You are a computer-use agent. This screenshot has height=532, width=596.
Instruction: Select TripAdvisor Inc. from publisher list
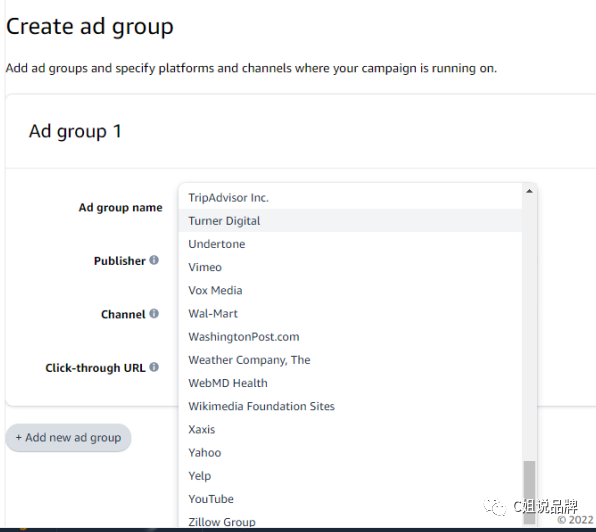(350, 198)
